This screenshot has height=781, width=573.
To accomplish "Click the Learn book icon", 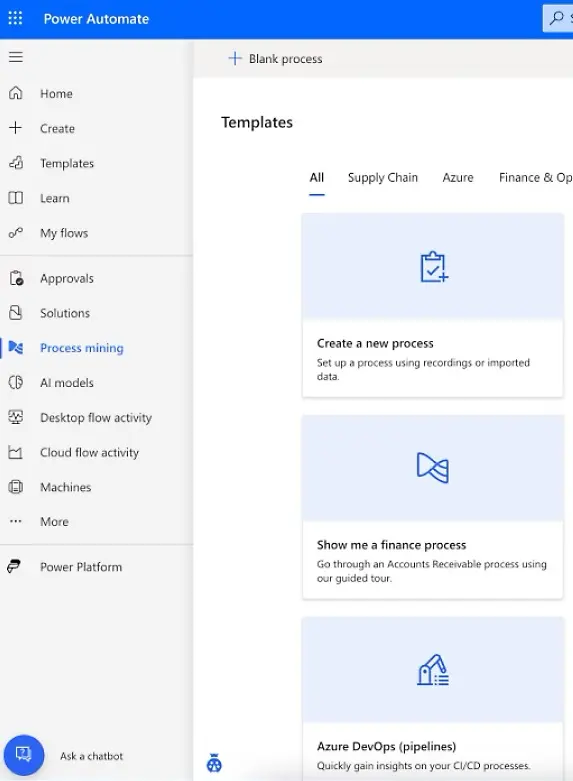I will point(15,198).
